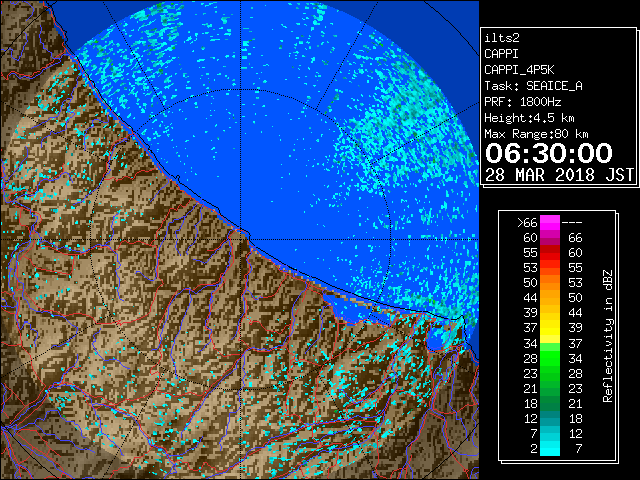
Task: Click the 06:30:00 timestamp
Action: click(x=549, y=153)
